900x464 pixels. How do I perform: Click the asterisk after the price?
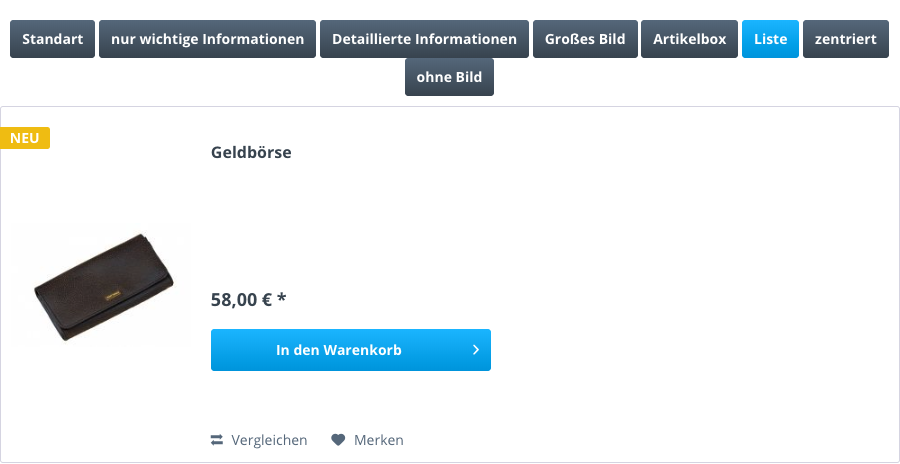click(282, 299)
